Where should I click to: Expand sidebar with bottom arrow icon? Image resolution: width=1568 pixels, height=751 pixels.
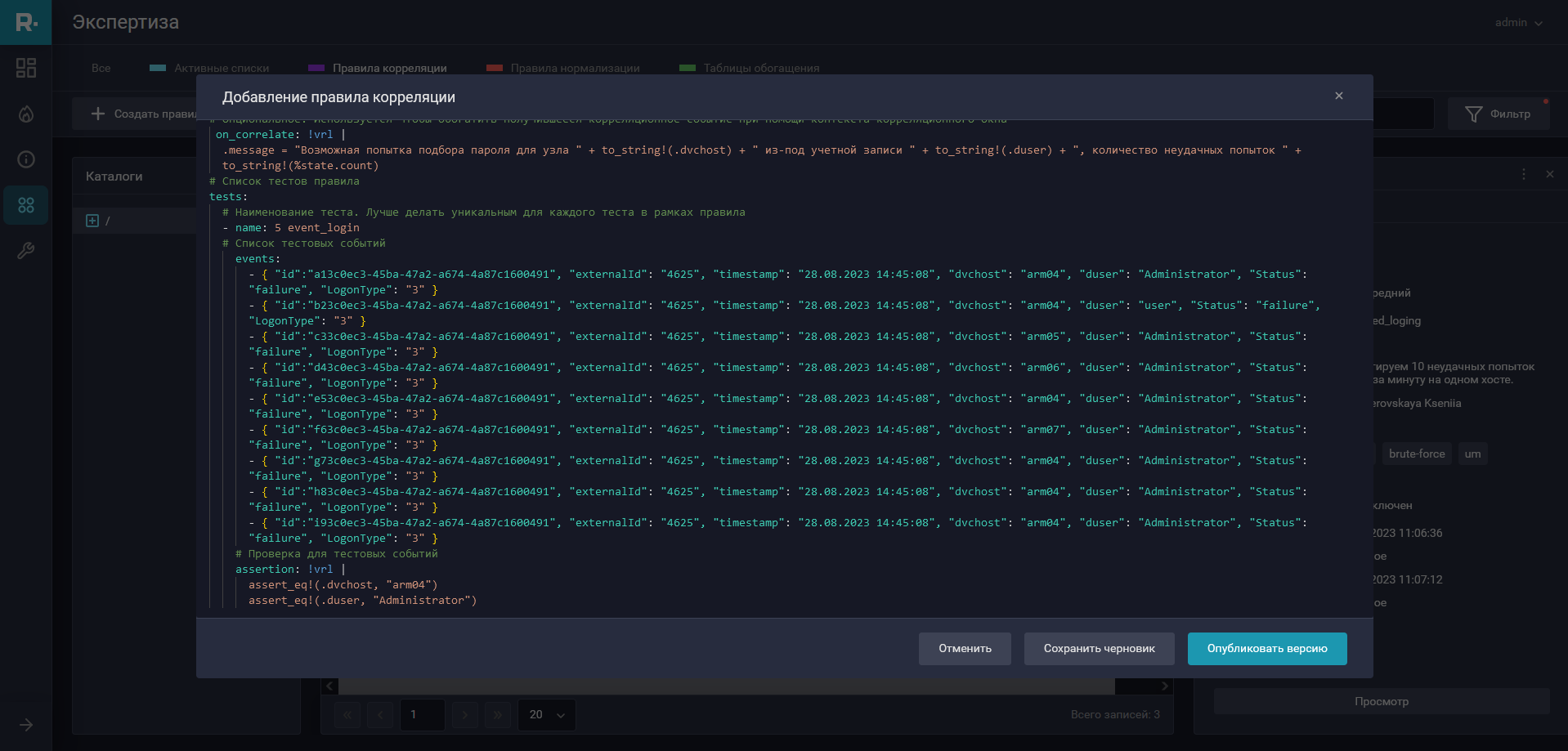point(26,725)
